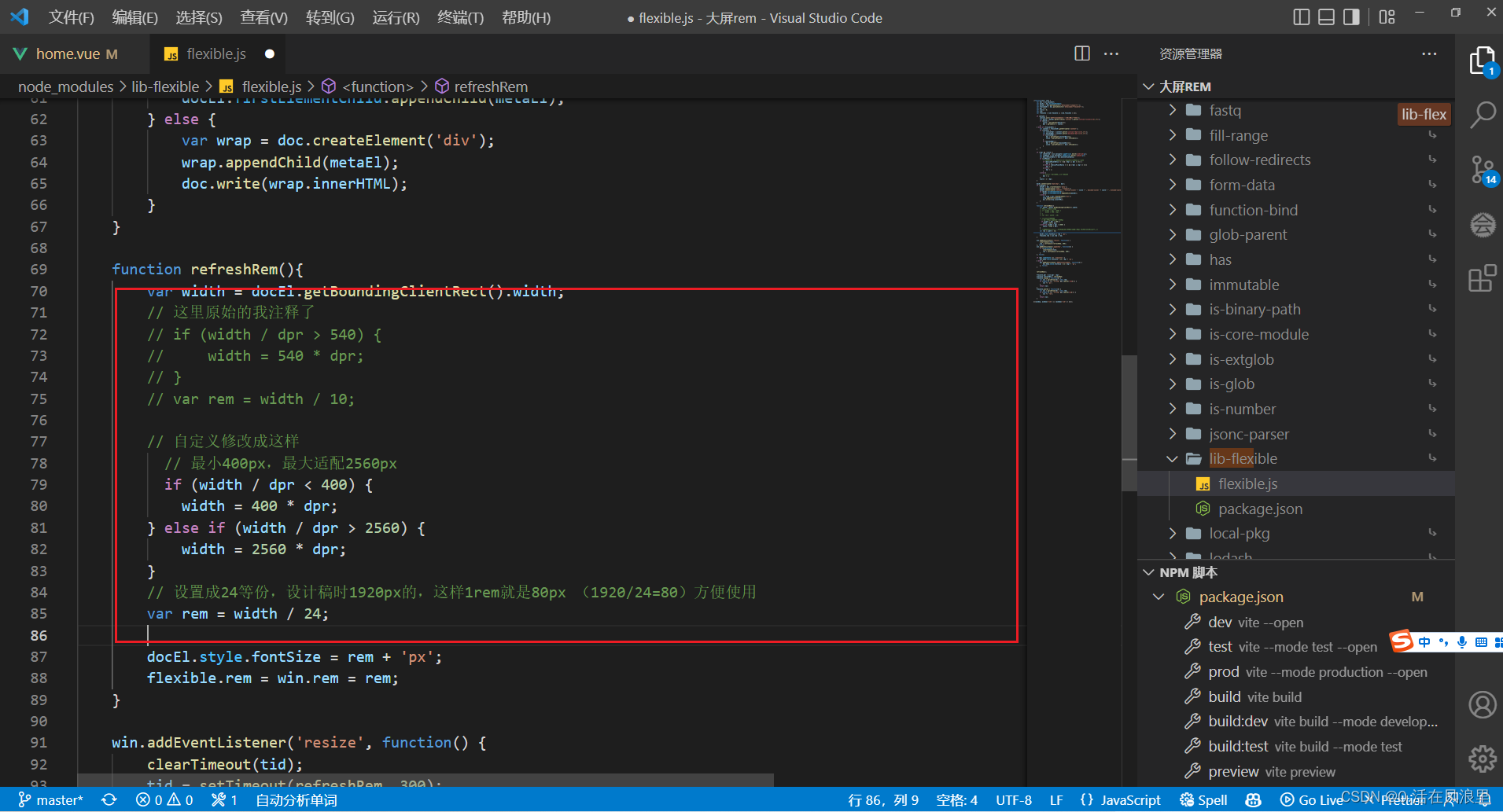The image size is (1503, 812).
Task: Click node_modules breadcrumb segment
Action: pos(66,86)
